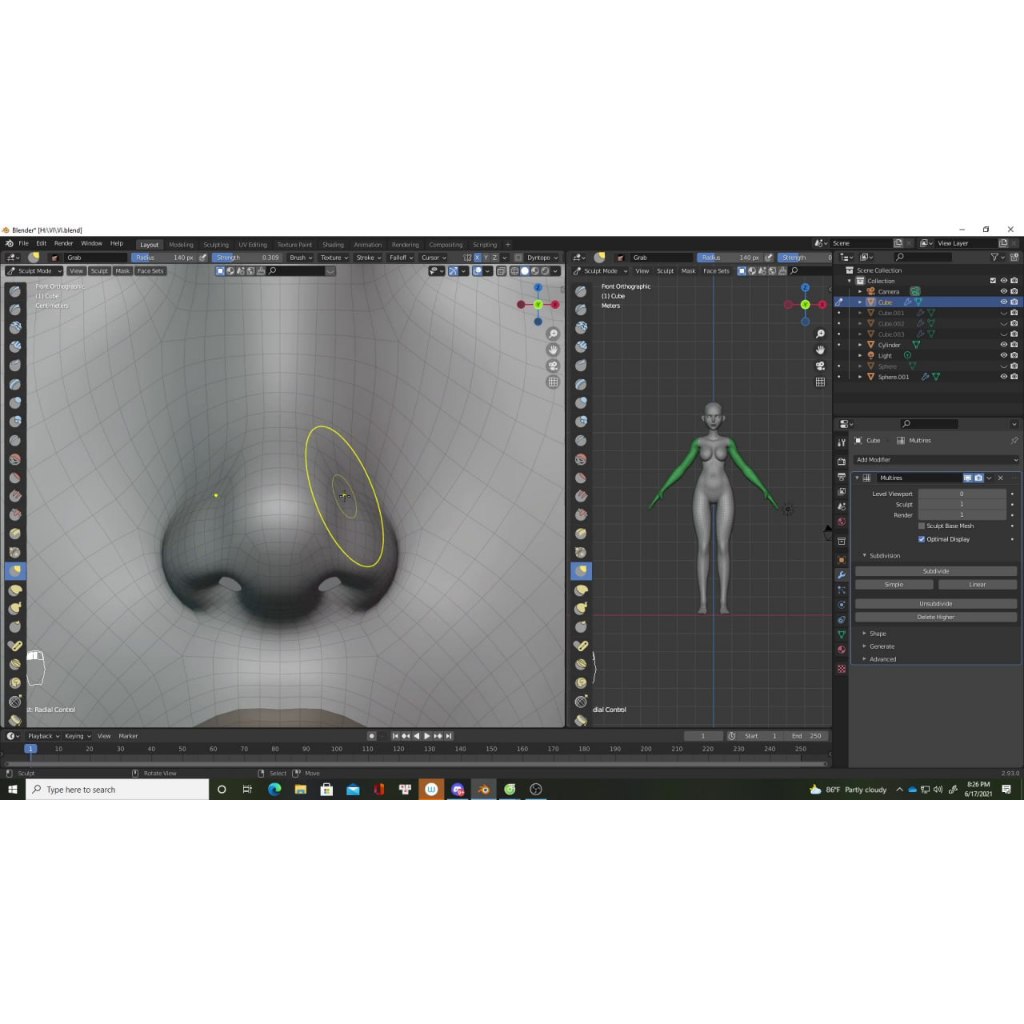
Task: Open the Output Properties printer icon tab
Action: coord(842,477)
